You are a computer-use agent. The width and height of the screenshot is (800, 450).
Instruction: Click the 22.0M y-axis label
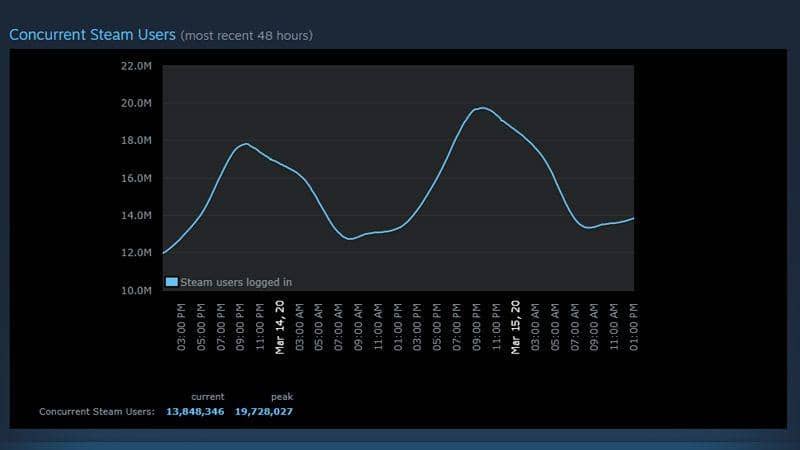coord(136,66)
